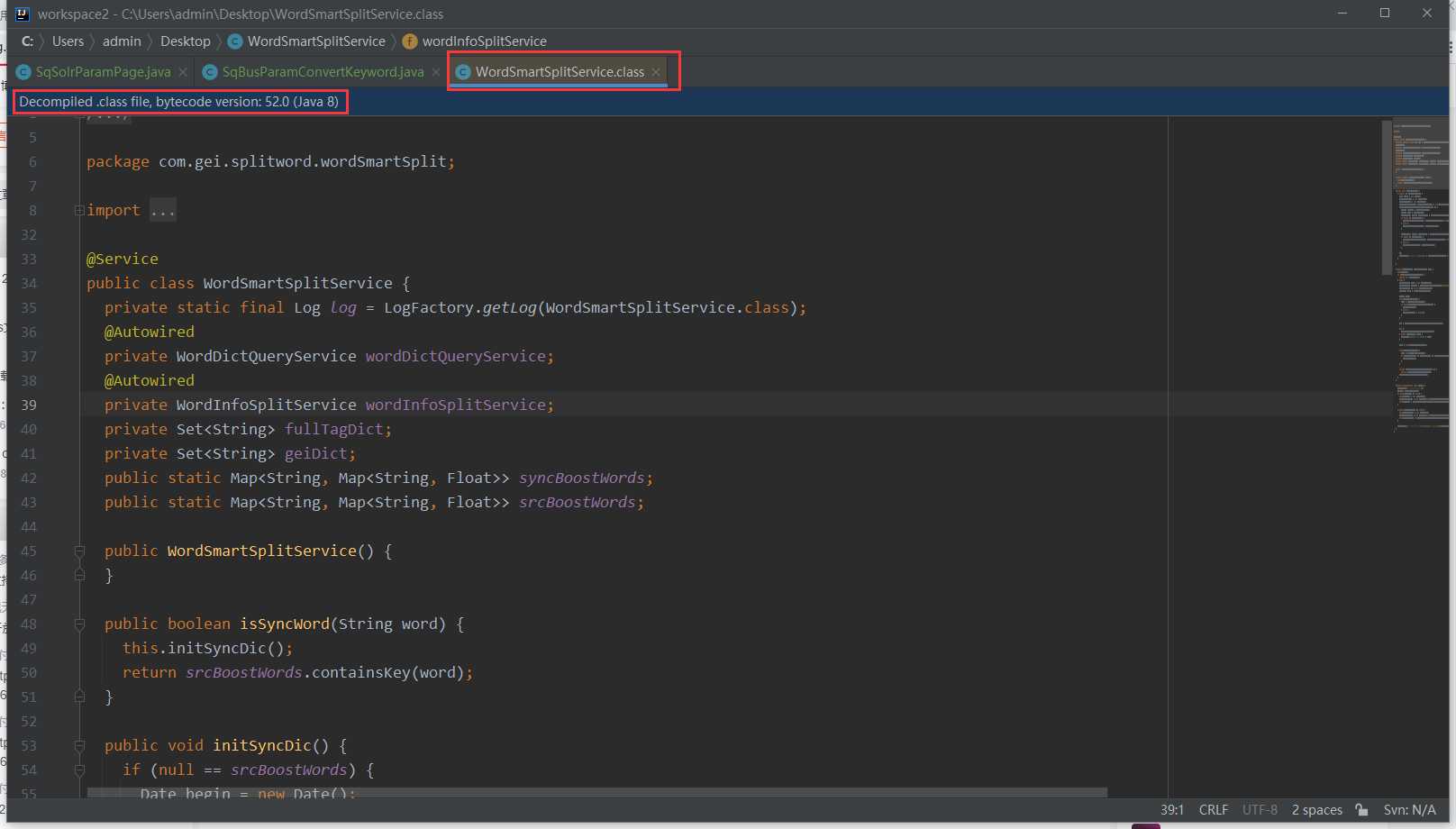Open the caret position 39:1 indicator

(x=1172, y=810)
